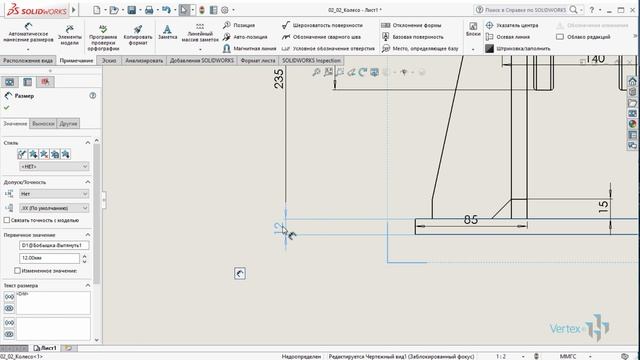Click Штриховка/заполнить tool
The image size is (640, 360).
[x=518, y=48]
